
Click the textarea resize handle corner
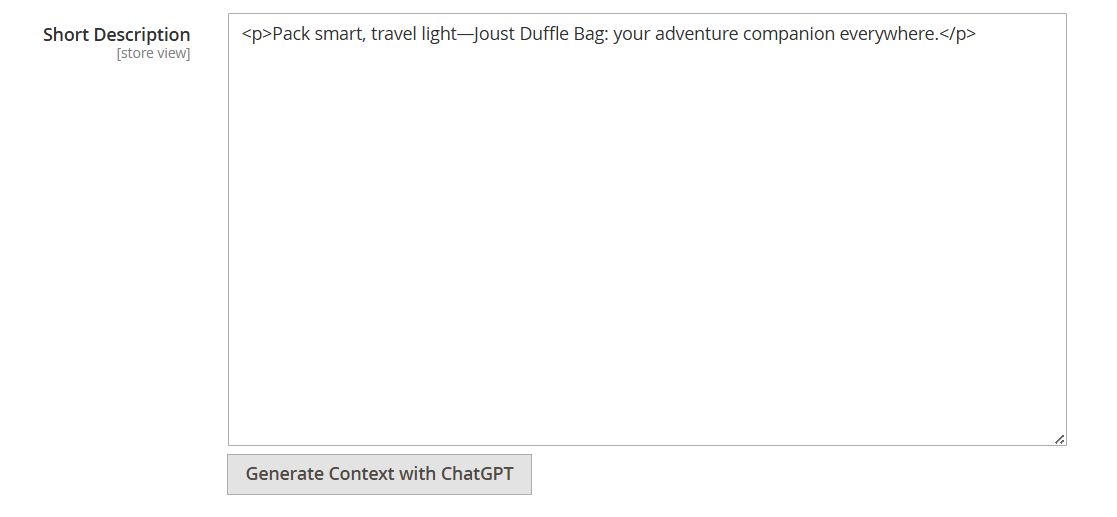(x=1059, y=438)
